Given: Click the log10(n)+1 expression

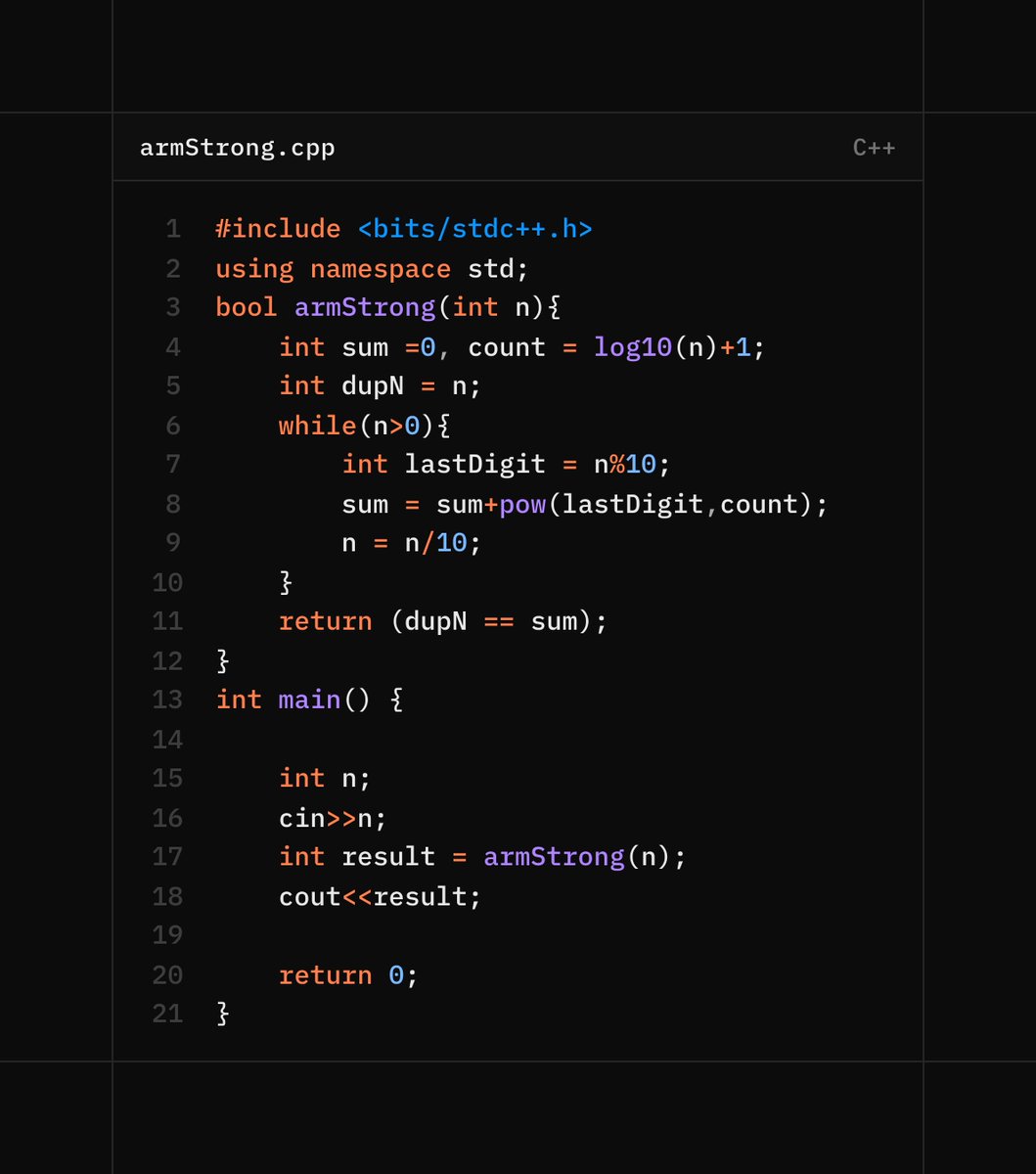Looking at the screenshot, I should (672, 347).
